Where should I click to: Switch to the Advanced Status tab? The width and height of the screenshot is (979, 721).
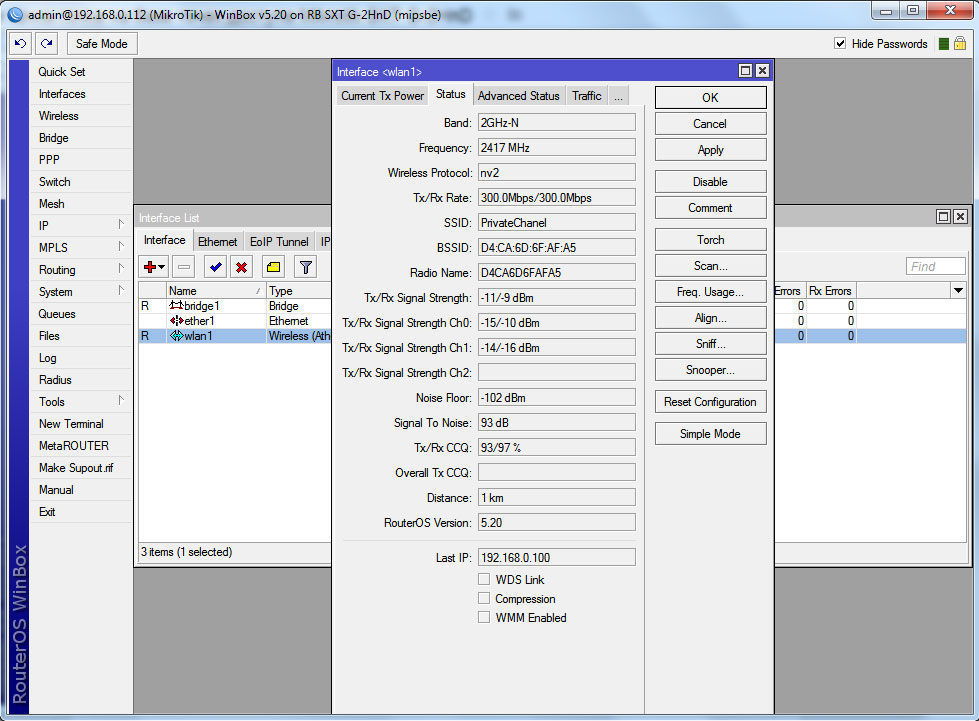point(518,96)
